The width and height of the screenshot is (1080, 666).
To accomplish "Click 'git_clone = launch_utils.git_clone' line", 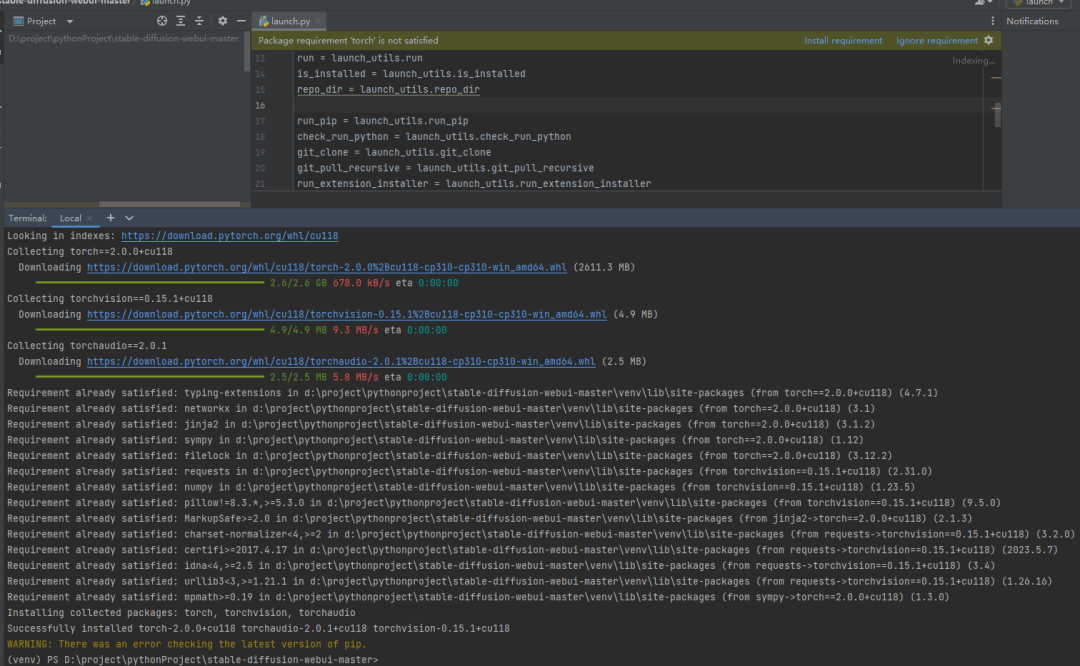I will click(x=394, y=152).
